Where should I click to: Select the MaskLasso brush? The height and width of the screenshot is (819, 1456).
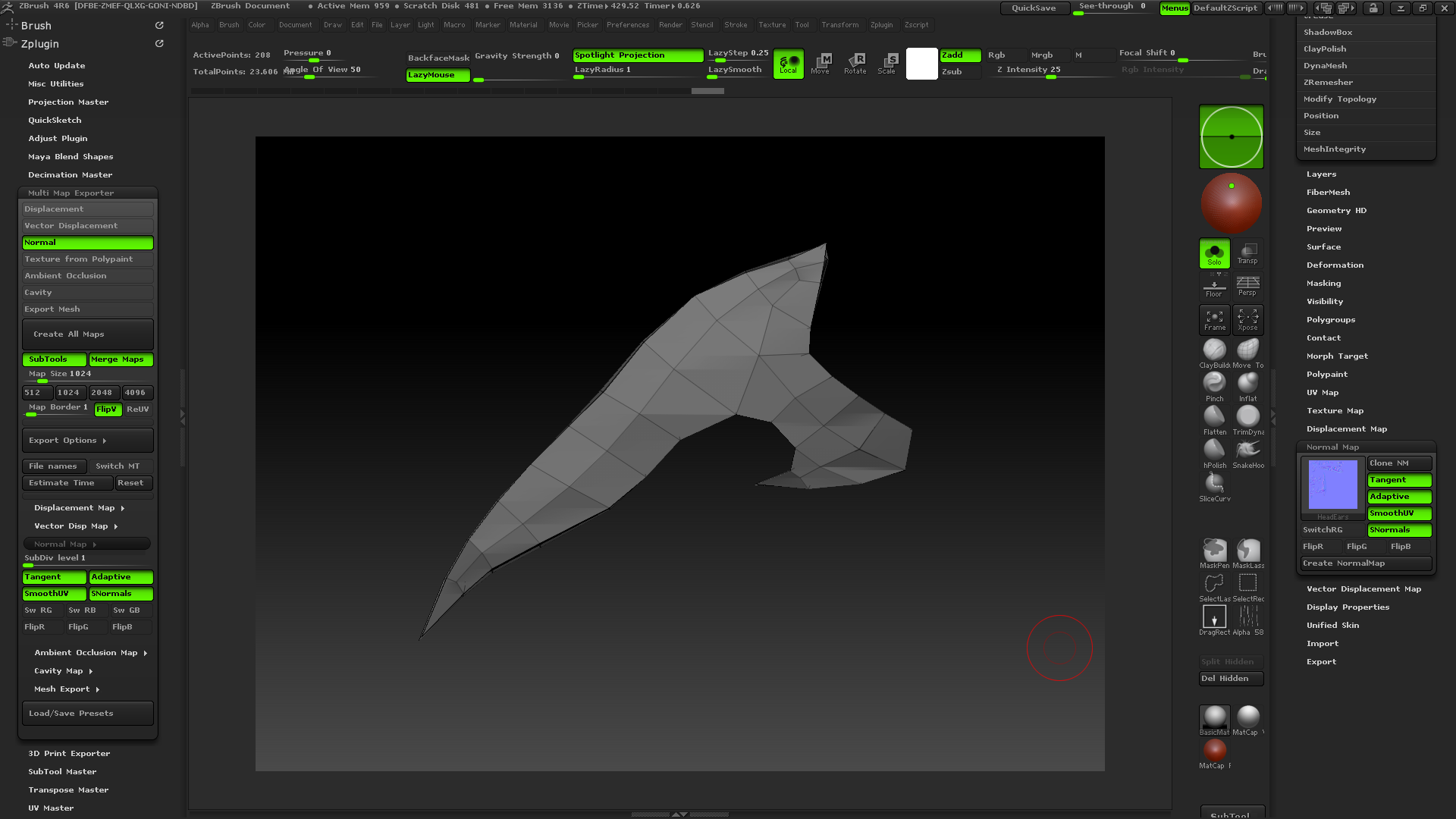(1247, 553)
